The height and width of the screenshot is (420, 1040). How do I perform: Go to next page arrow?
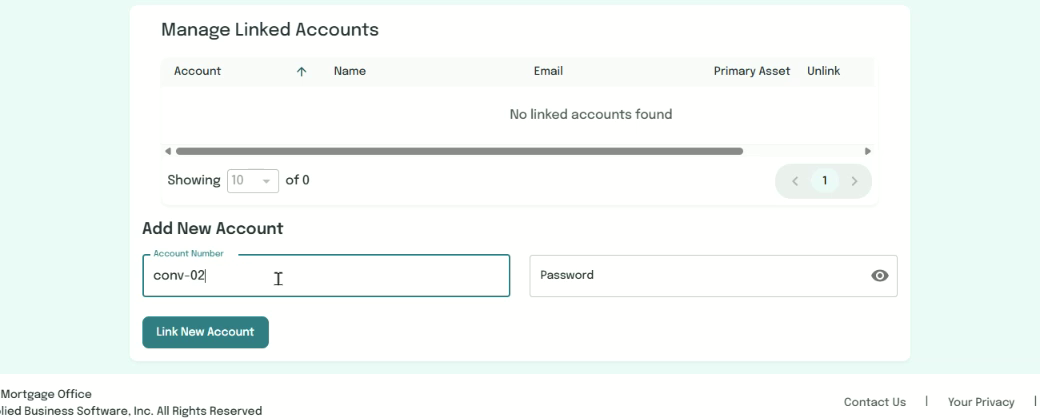point(854,181)
